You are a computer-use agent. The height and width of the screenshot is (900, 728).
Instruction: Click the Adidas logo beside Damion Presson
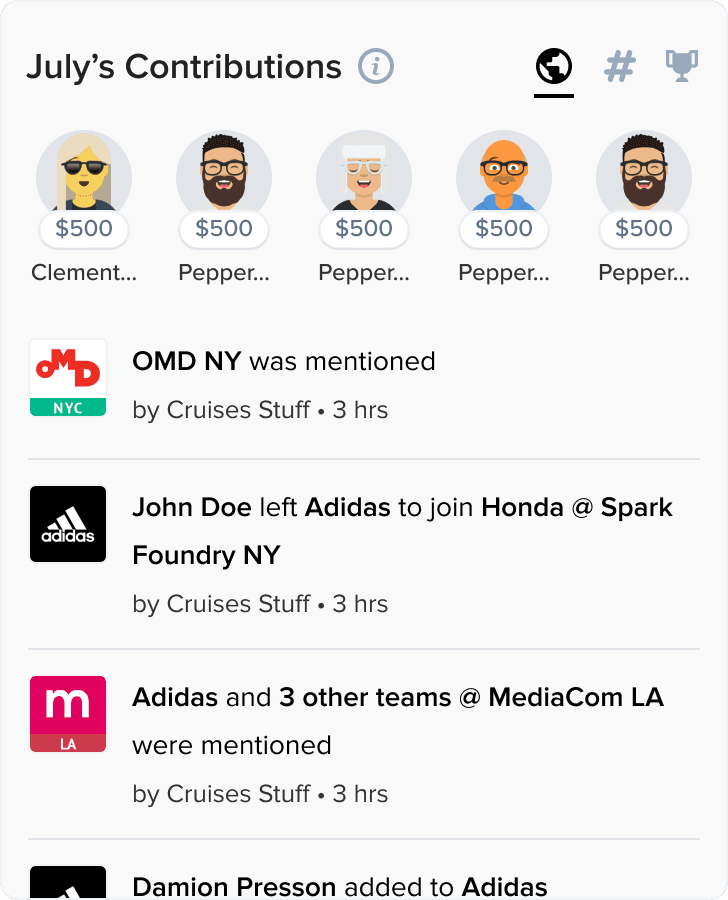tap(68, 884)
